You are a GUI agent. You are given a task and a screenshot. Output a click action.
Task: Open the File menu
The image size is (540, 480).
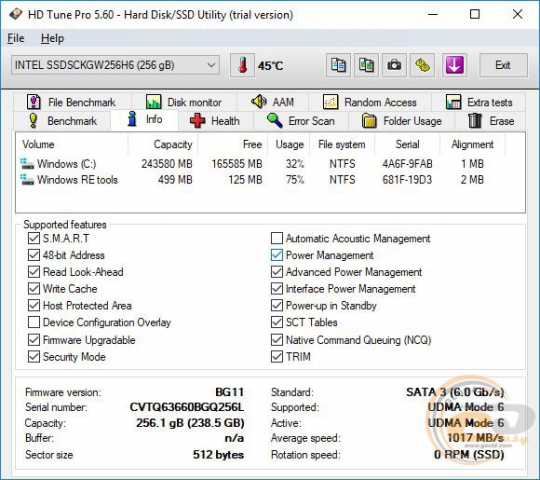click(16, 38)
